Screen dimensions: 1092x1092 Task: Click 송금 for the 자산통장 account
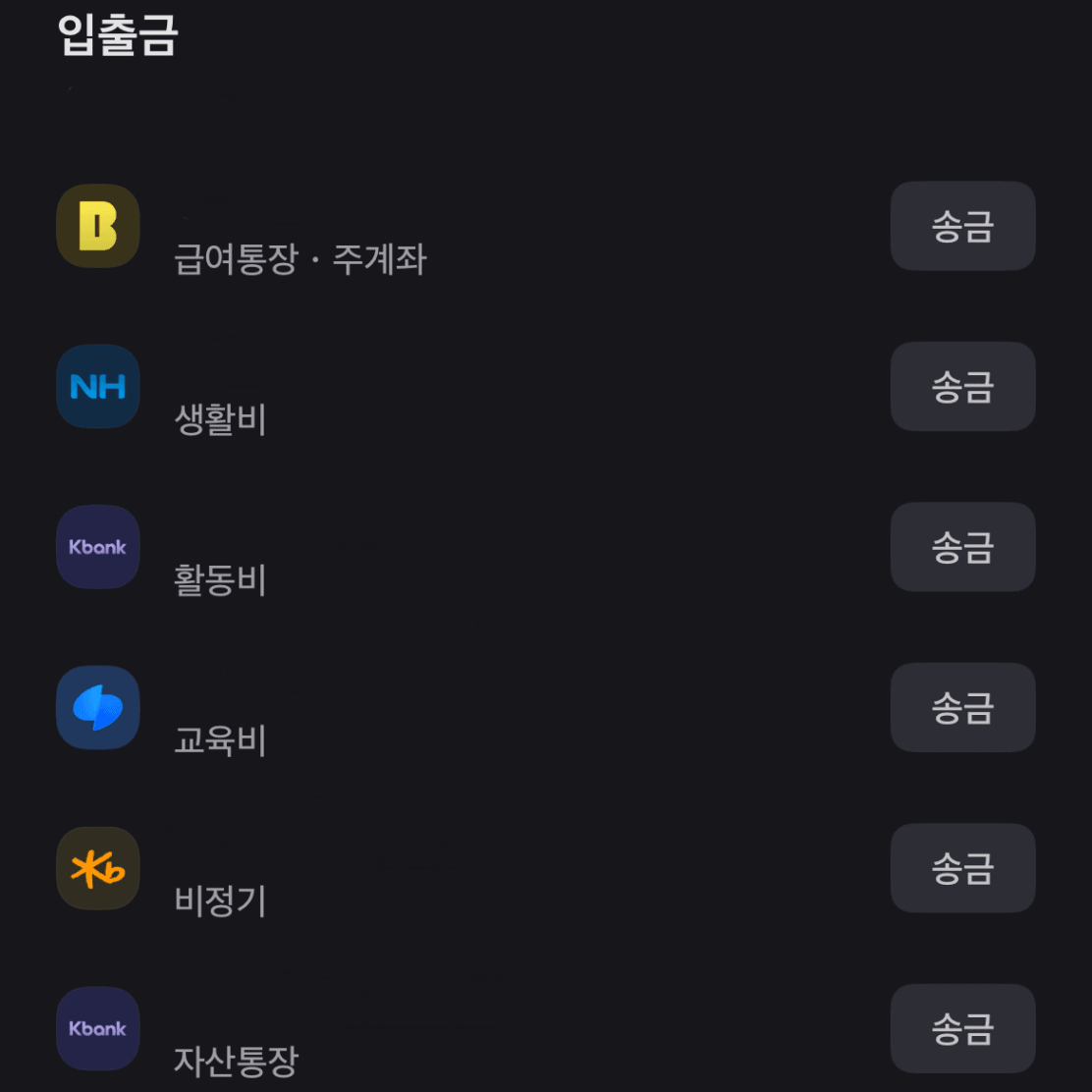tap(962, 1028)
